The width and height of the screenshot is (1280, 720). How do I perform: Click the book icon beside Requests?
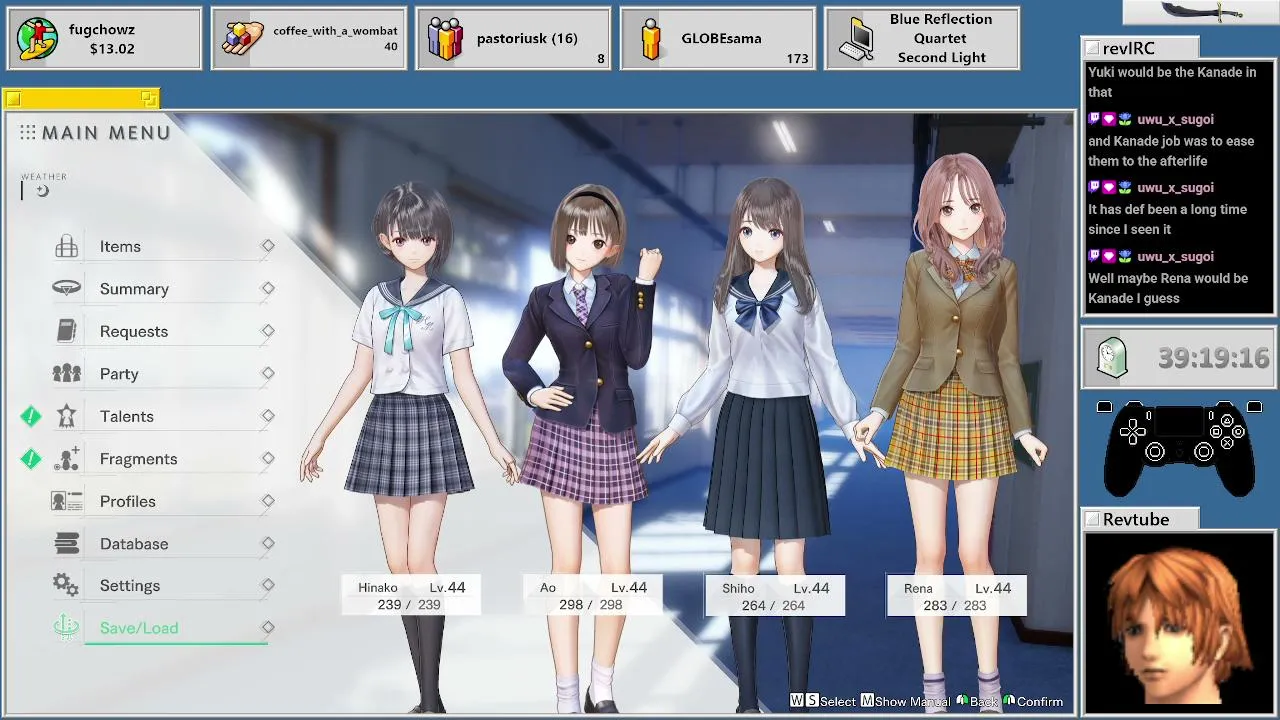pos(66,331)
